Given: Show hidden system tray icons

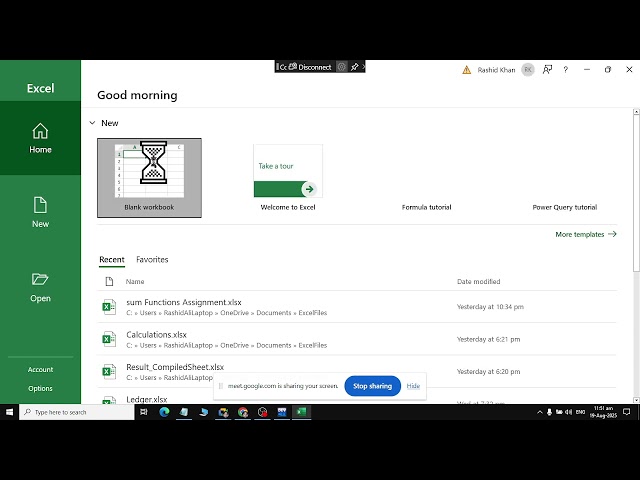Looking at the screenshot, I should 540,412.
